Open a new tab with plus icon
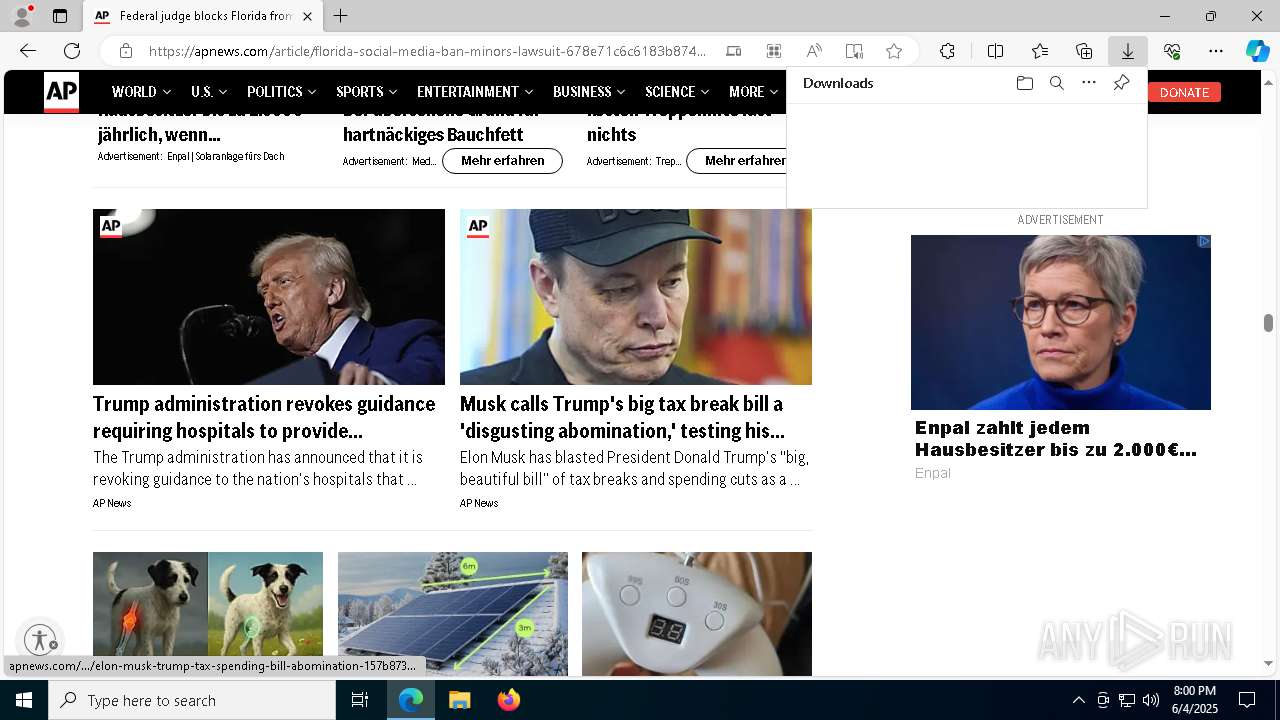 (x=341, y=16)
